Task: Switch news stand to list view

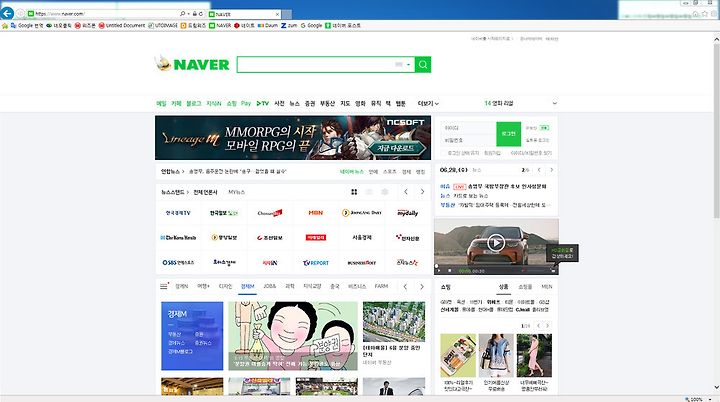Action: click(x=369, y=192)
